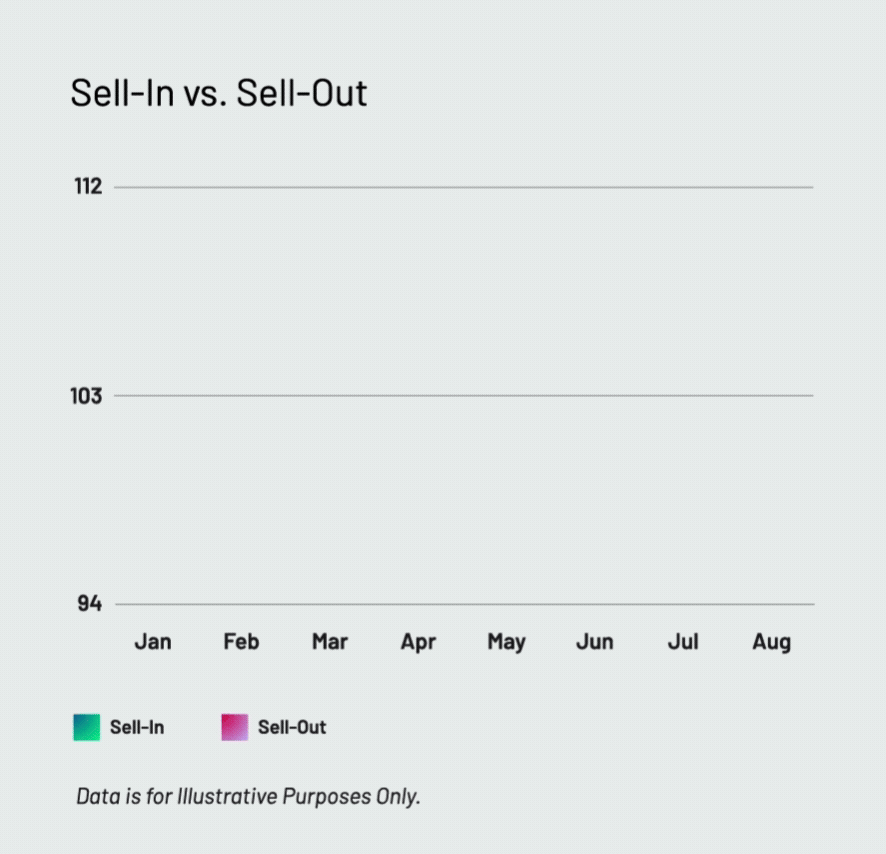
Task: Click the Feb x-axis label
Action: tap(241, 642)
